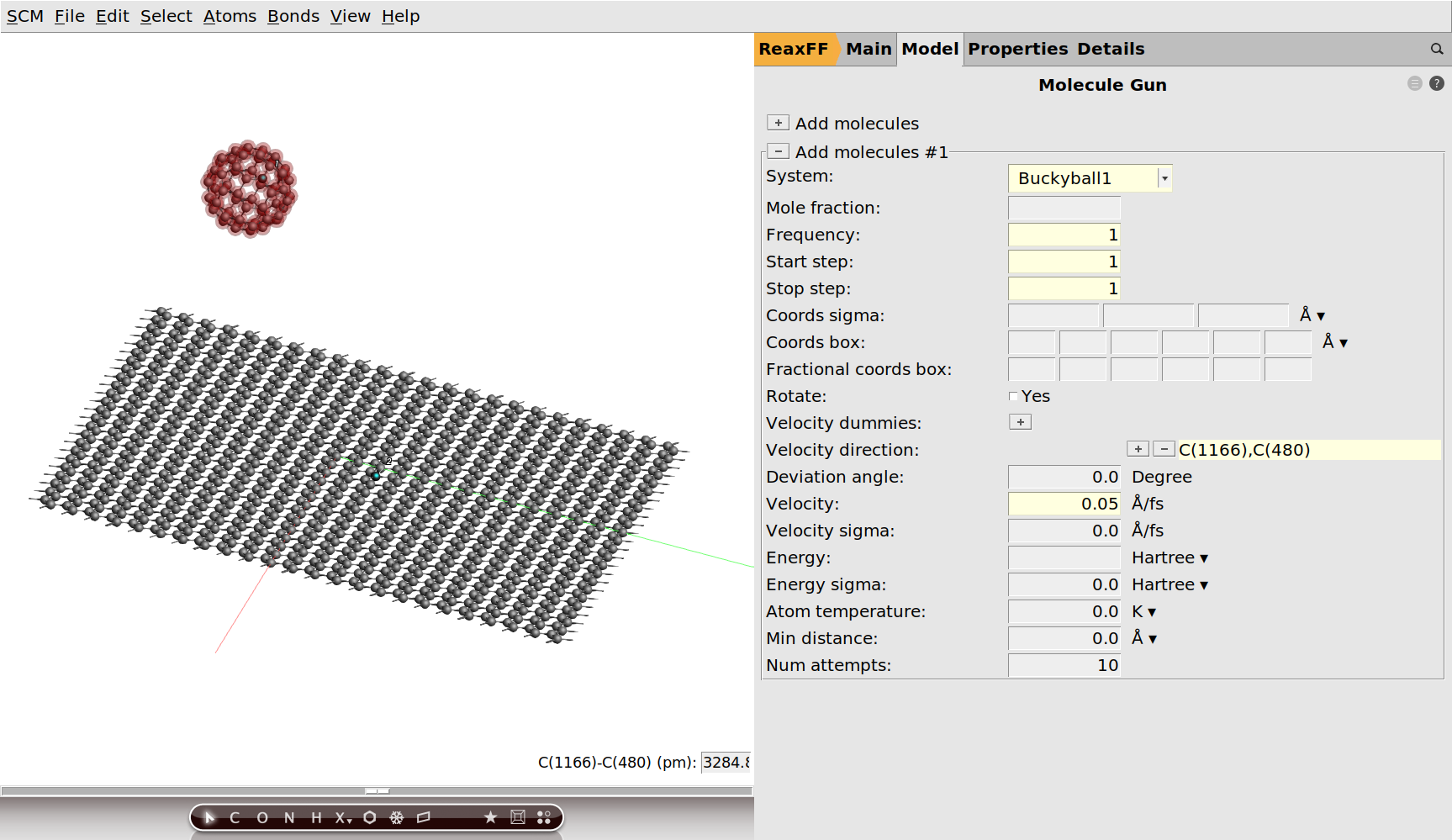Viewport: 1452px width, 840px height.
Task: Click the Num attempts field
Action: 1064,665
